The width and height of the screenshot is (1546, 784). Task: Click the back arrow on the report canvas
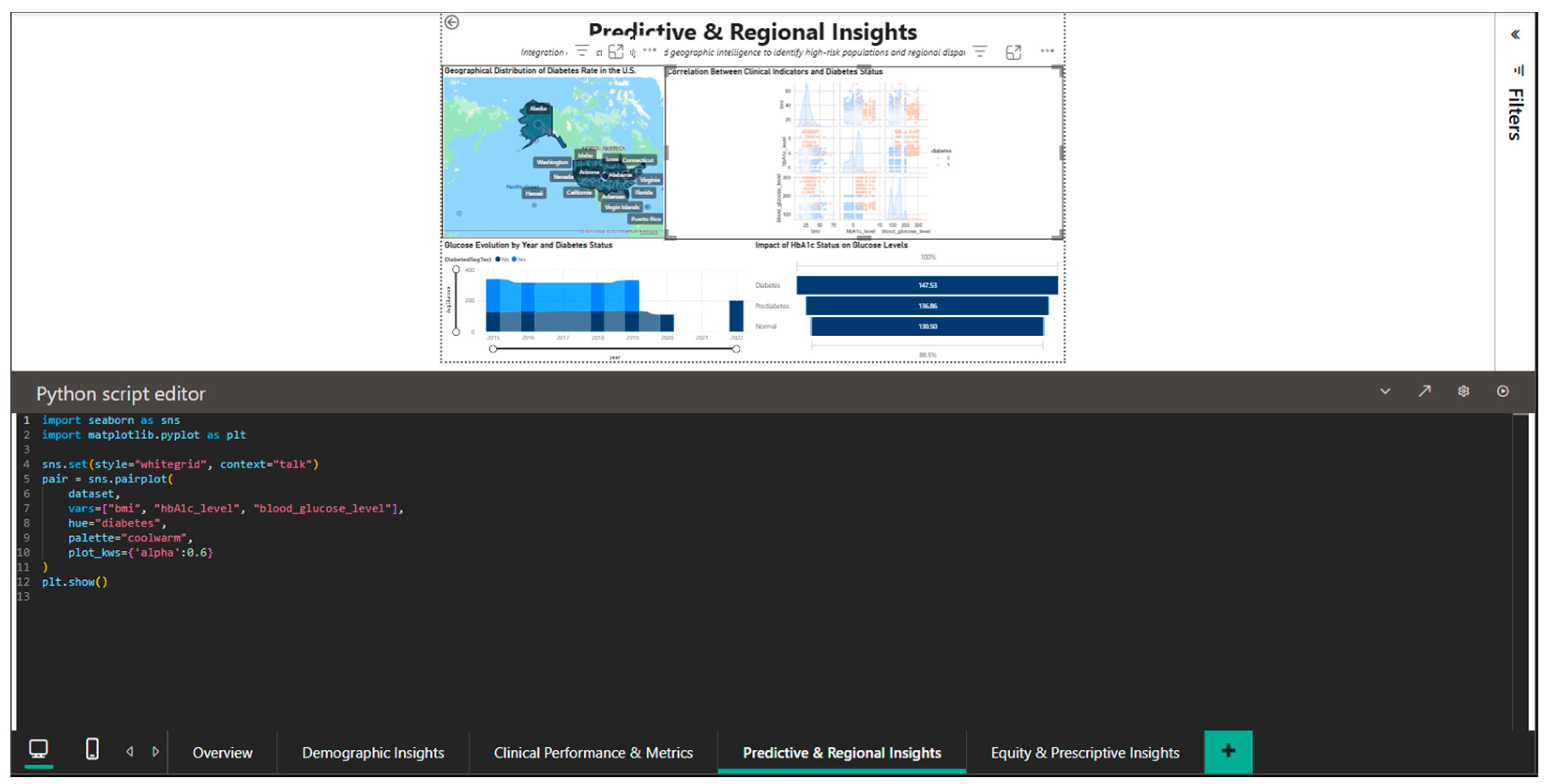tap(452, 22)
